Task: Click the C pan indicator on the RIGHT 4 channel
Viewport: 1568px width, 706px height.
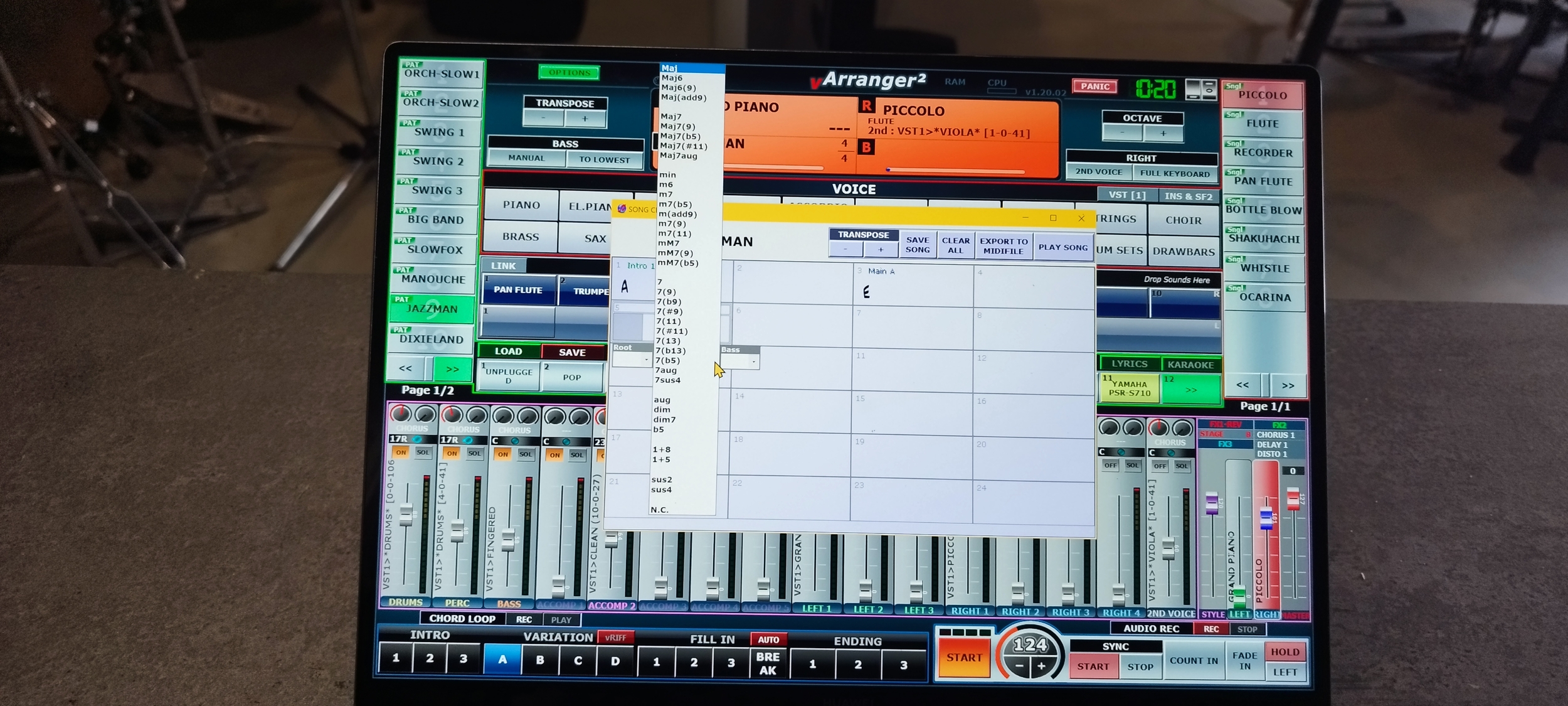Action: click(1121, 452)
